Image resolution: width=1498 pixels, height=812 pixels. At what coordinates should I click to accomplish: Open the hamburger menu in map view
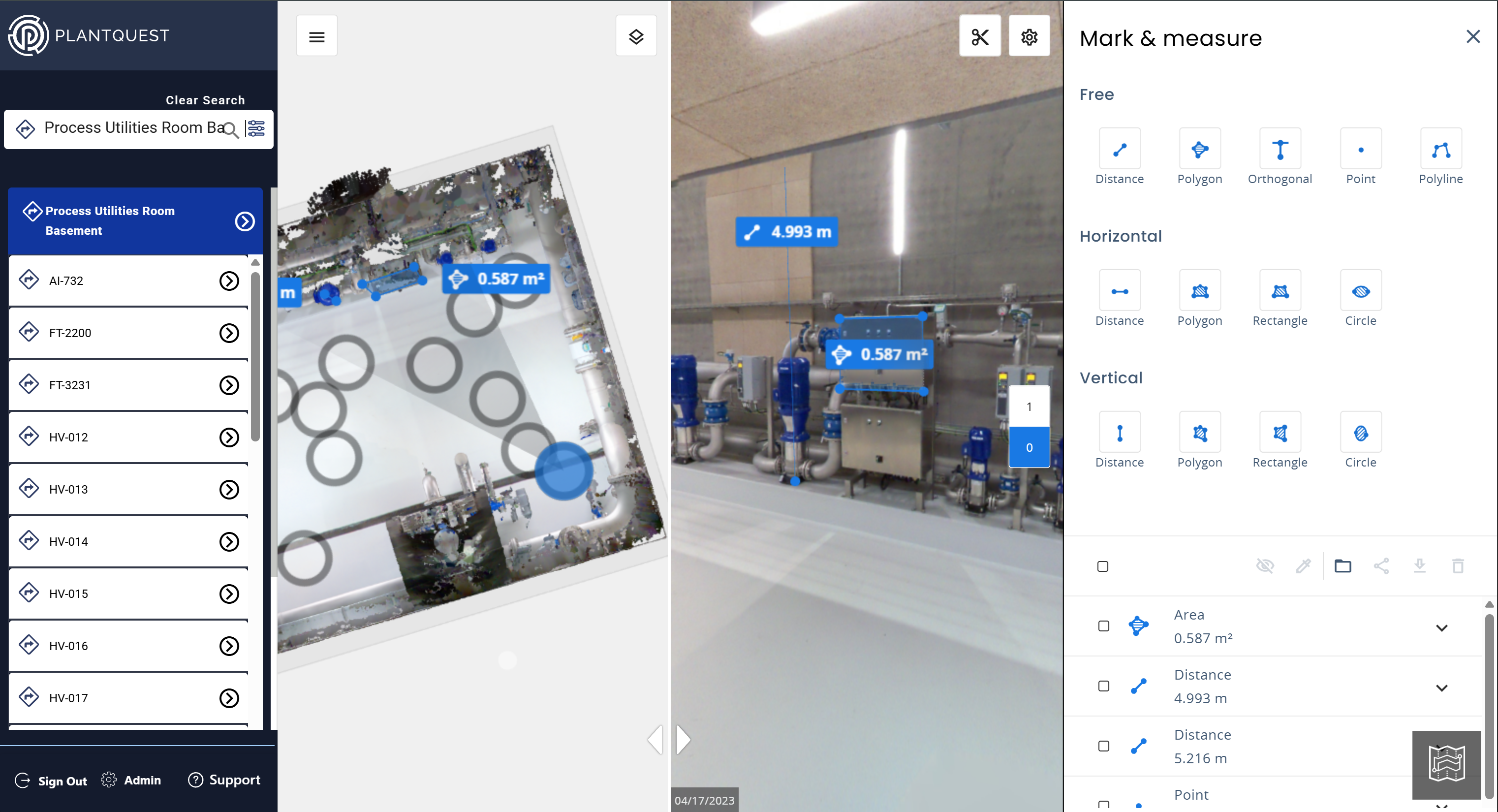316,36
